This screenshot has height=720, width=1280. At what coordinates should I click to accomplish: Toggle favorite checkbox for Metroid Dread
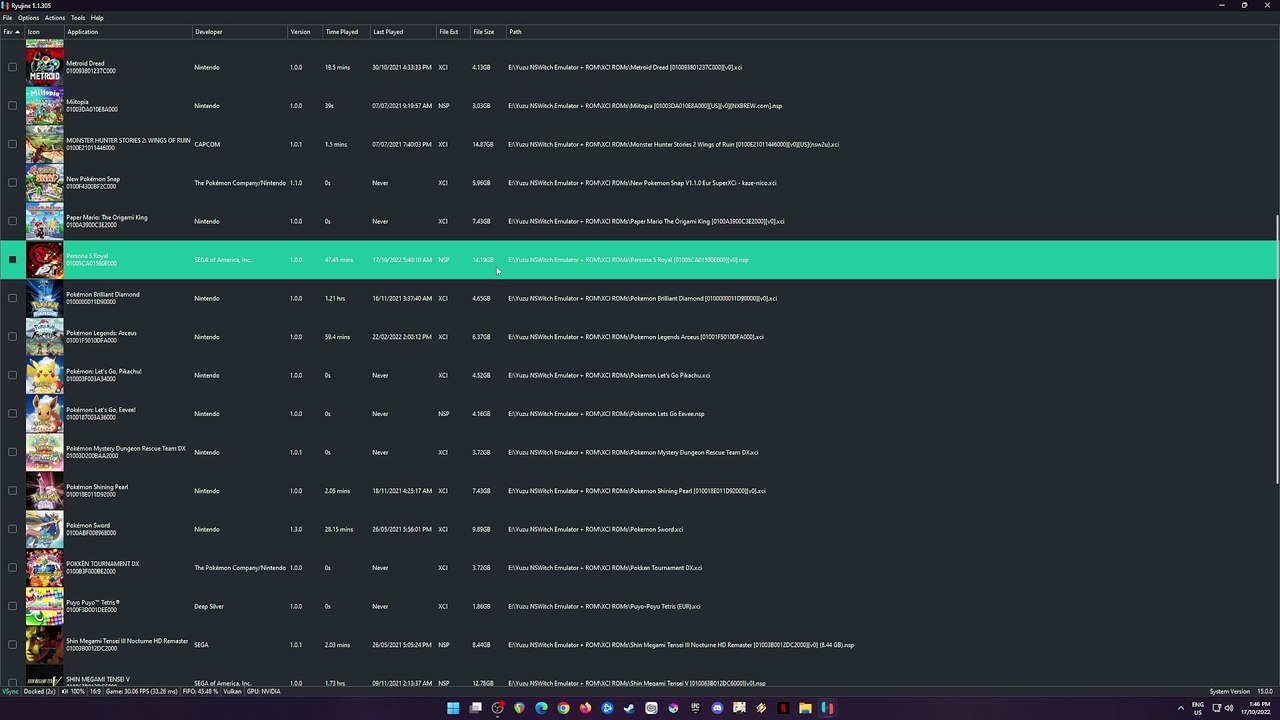point(13,67)
